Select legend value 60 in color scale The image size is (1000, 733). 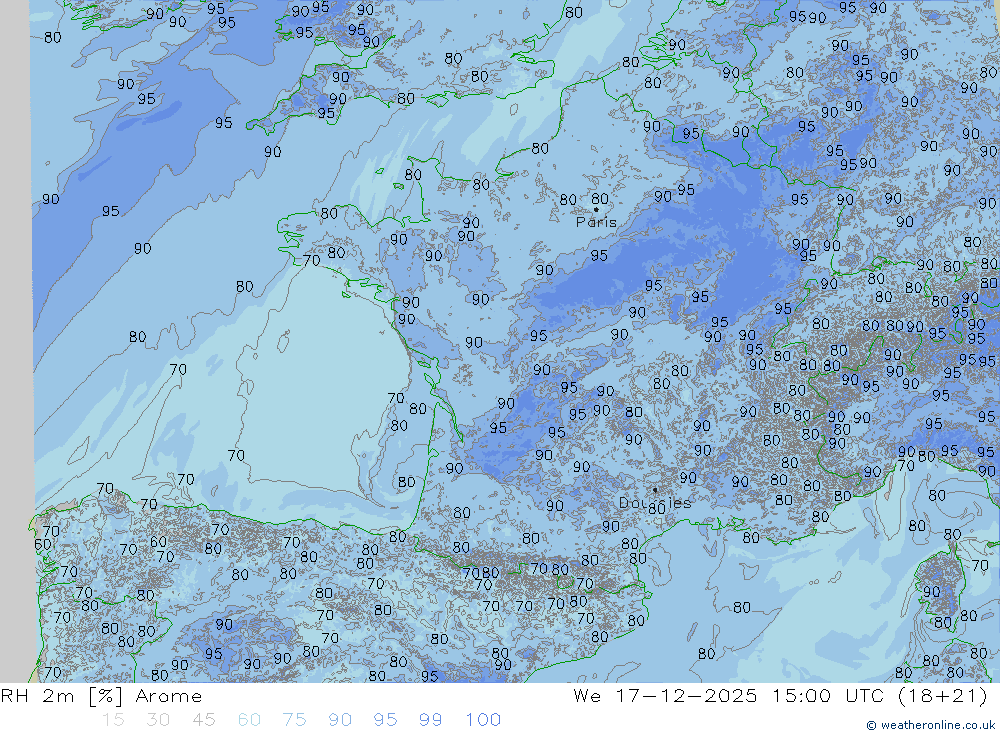coord(249,720)
